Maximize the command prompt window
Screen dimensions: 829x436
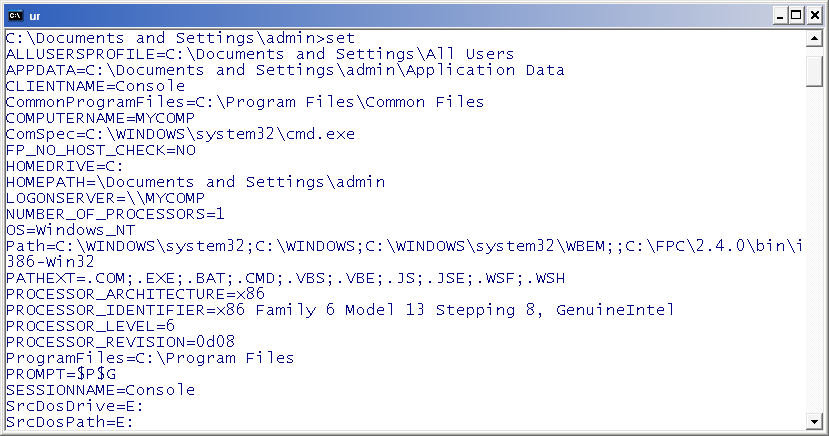coord(796,16)
